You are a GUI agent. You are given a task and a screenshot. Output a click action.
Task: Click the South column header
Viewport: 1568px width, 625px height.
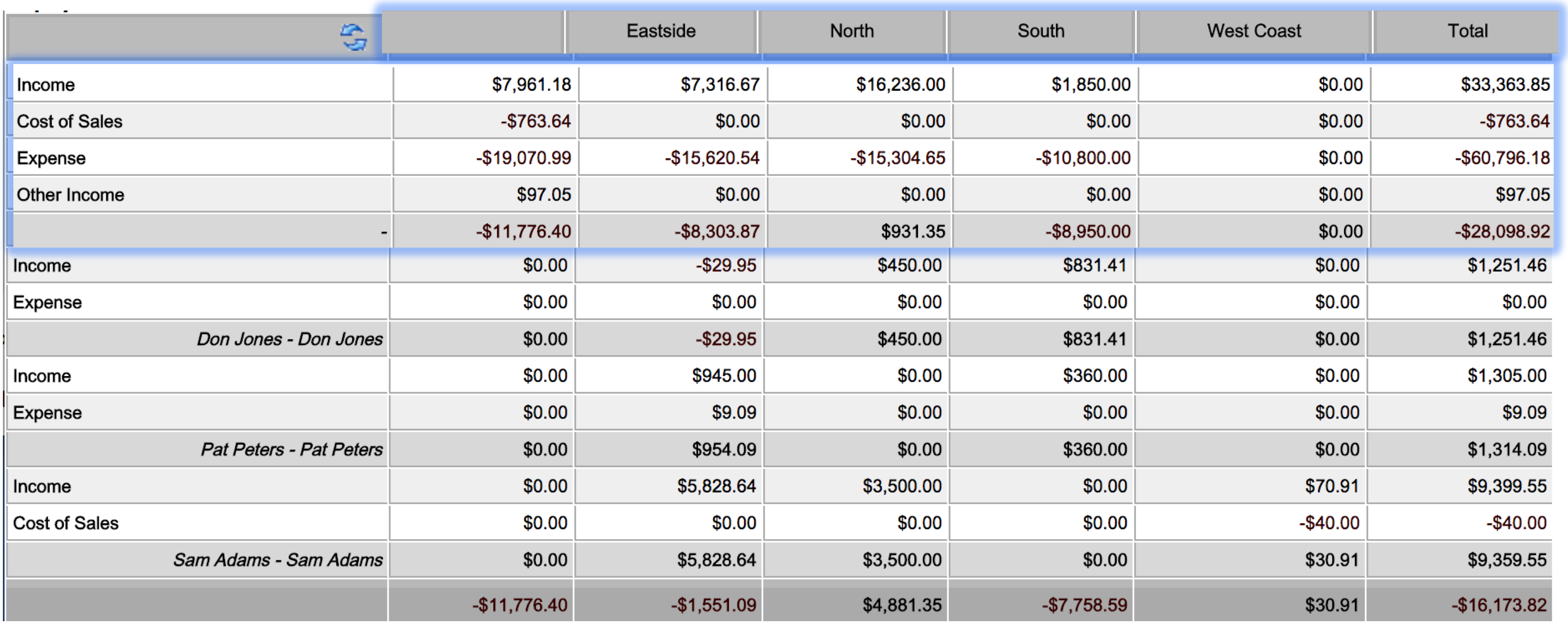point(1040,32)
